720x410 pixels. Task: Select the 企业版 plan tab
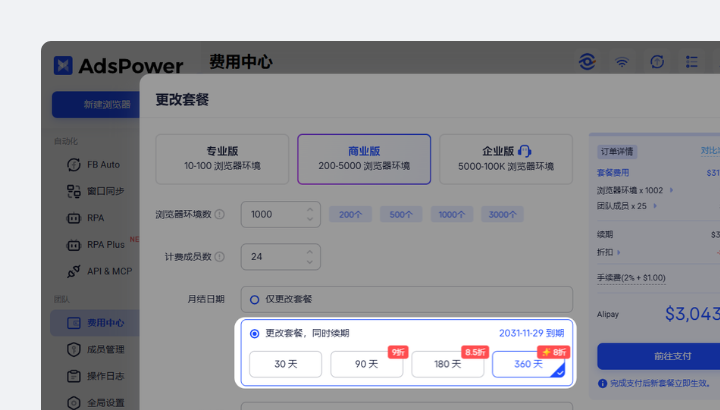[x=506, y=159]
